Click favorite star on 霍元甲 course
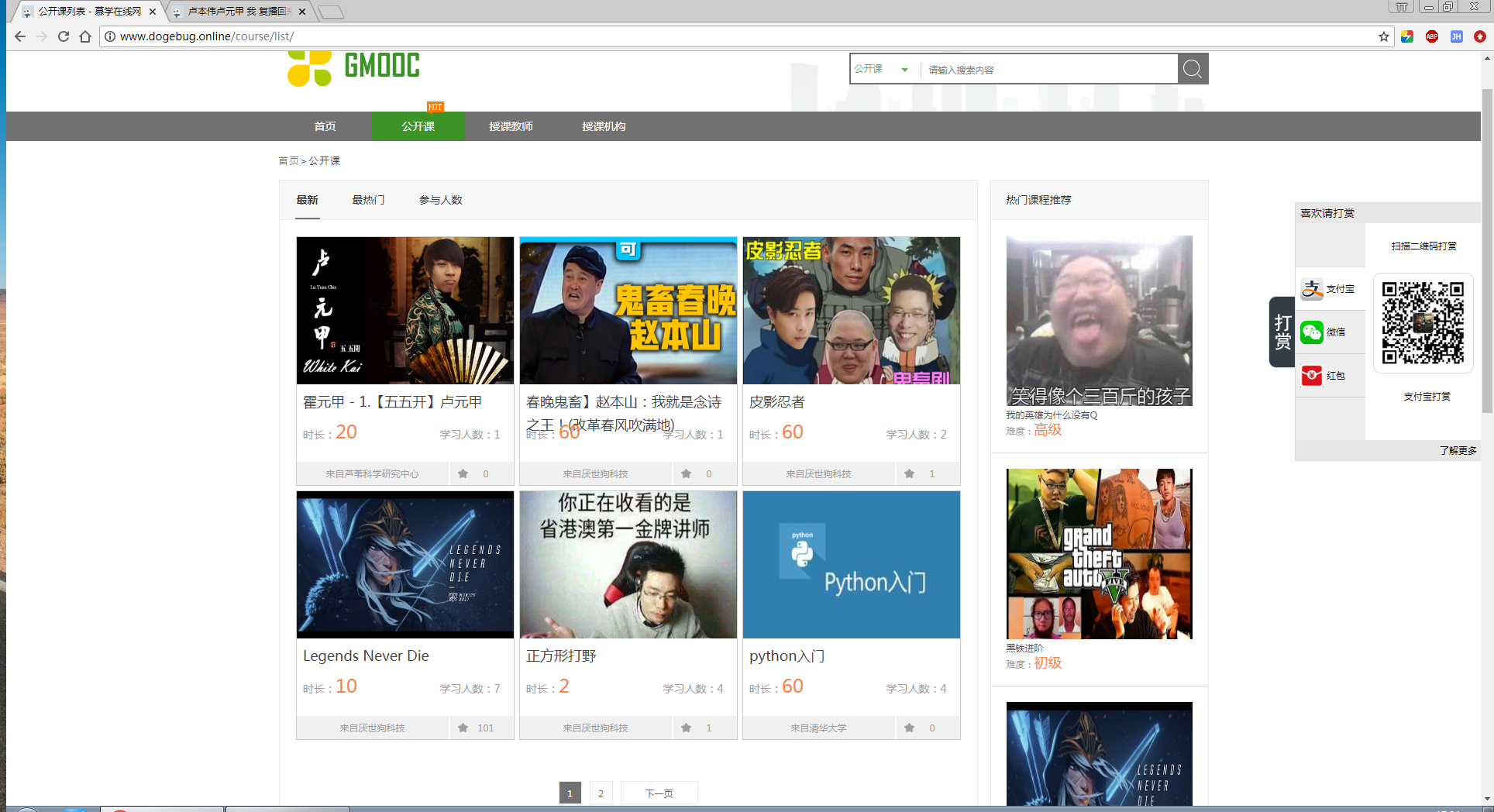This screenshot has width=1494, height=812. pyautogui.click(x=463, y=473)
